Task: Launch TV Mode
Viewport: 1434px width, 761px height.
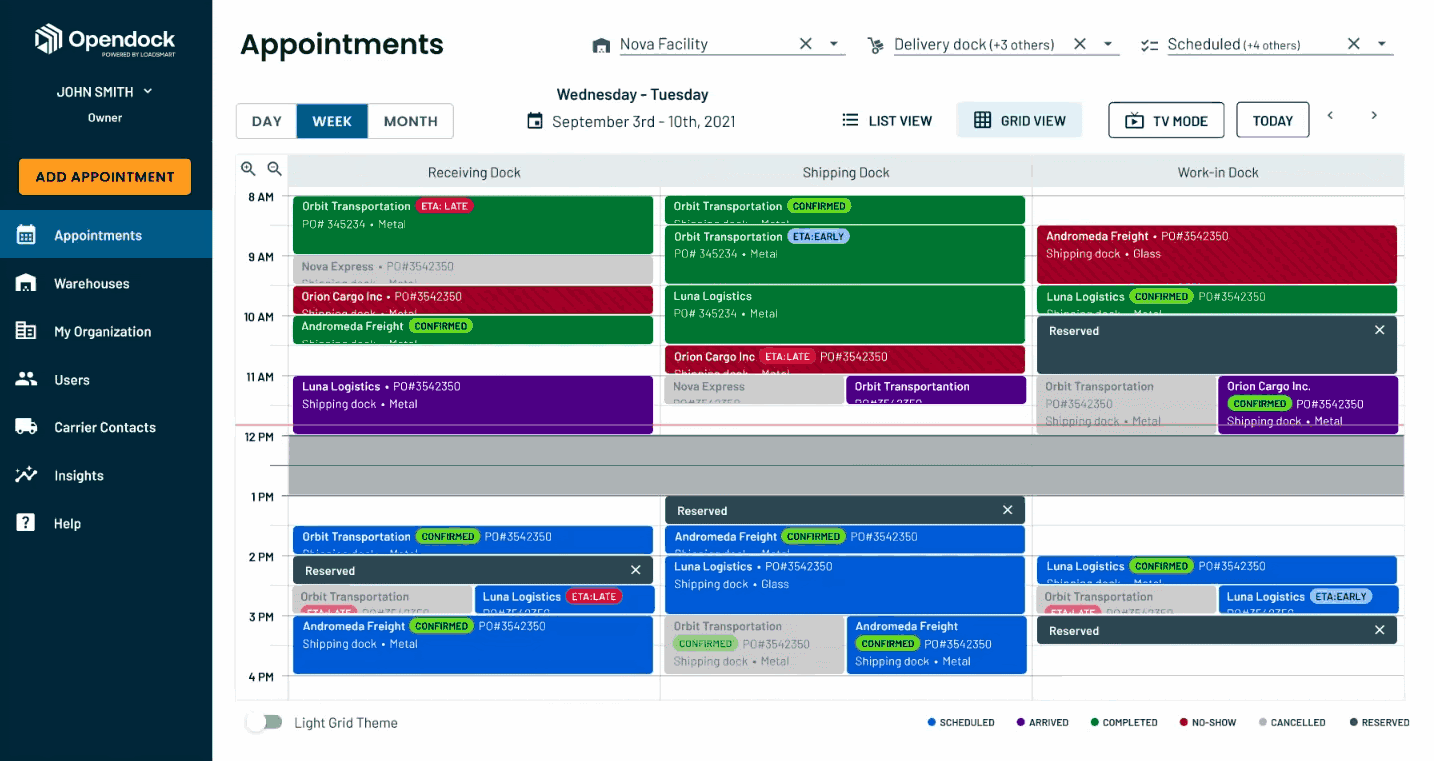Action: 1166,121
